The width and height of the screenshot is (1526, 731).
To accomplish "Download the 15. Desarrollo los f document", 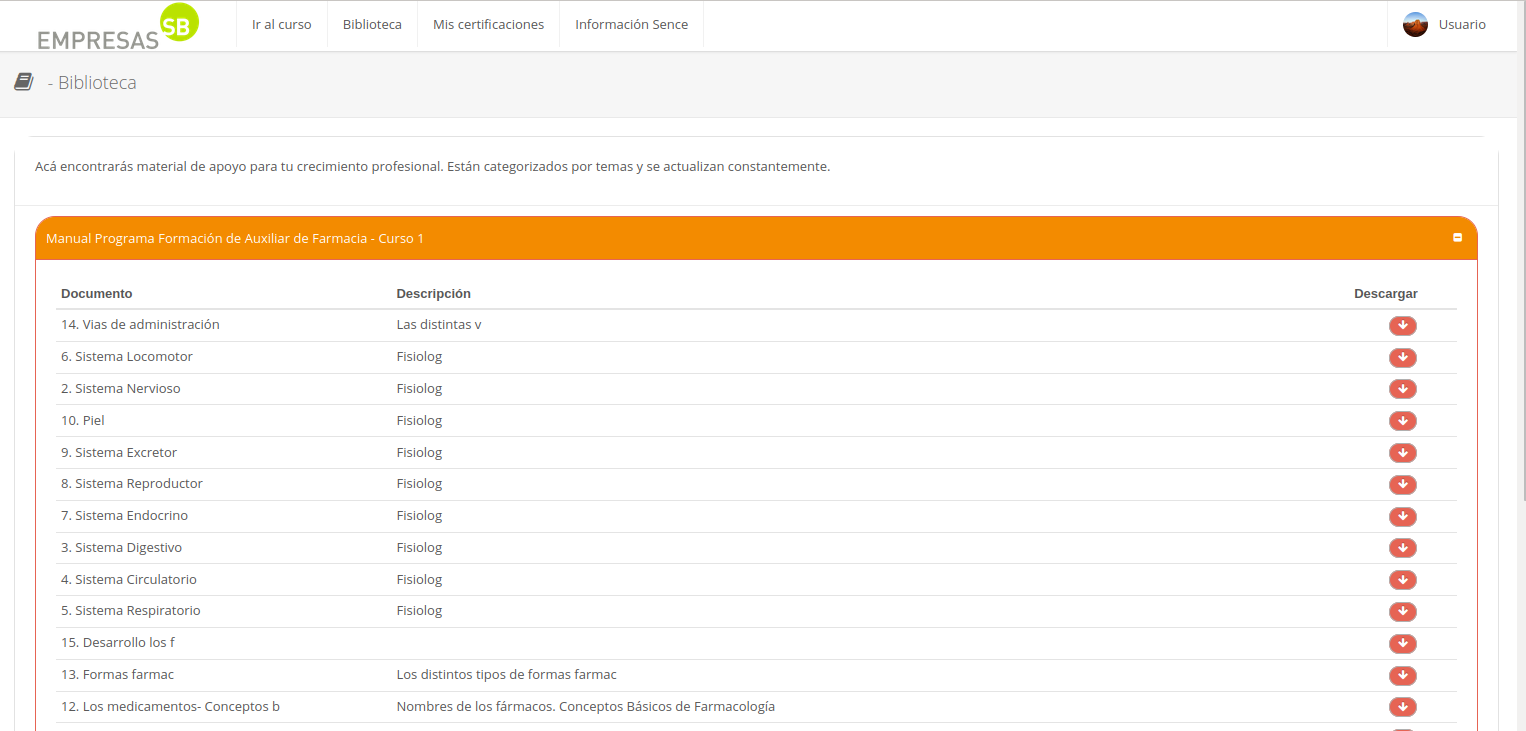I will tap(1402, 644).
